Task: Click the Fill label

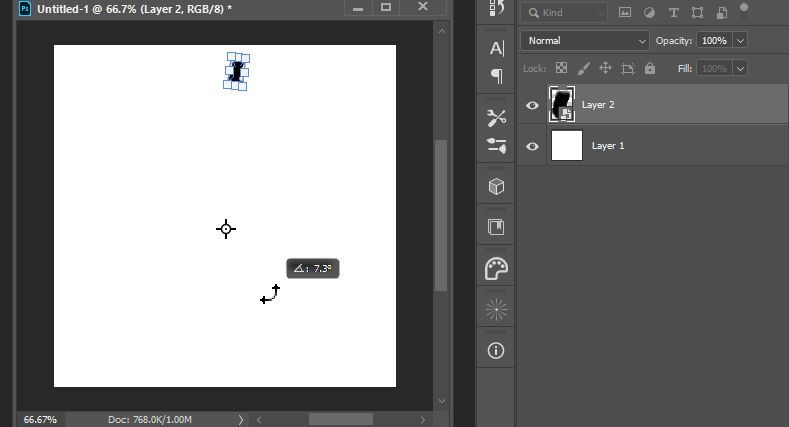Action: (x=684, y=68)
